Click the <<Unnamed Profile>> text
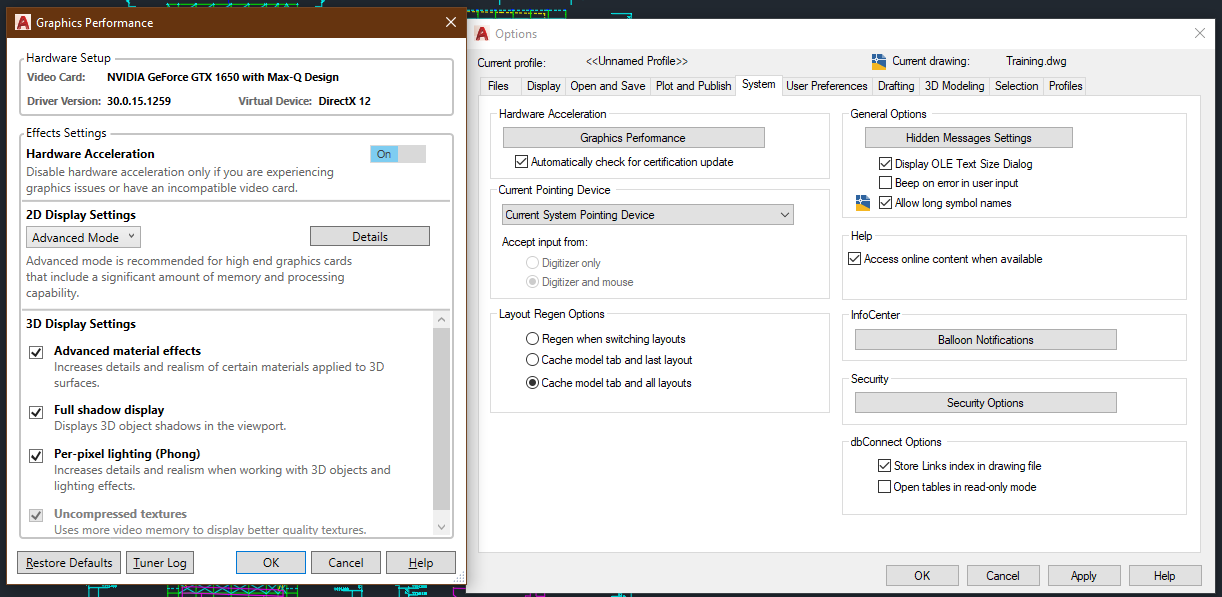The image size is (1222, 597). point(637,61)
